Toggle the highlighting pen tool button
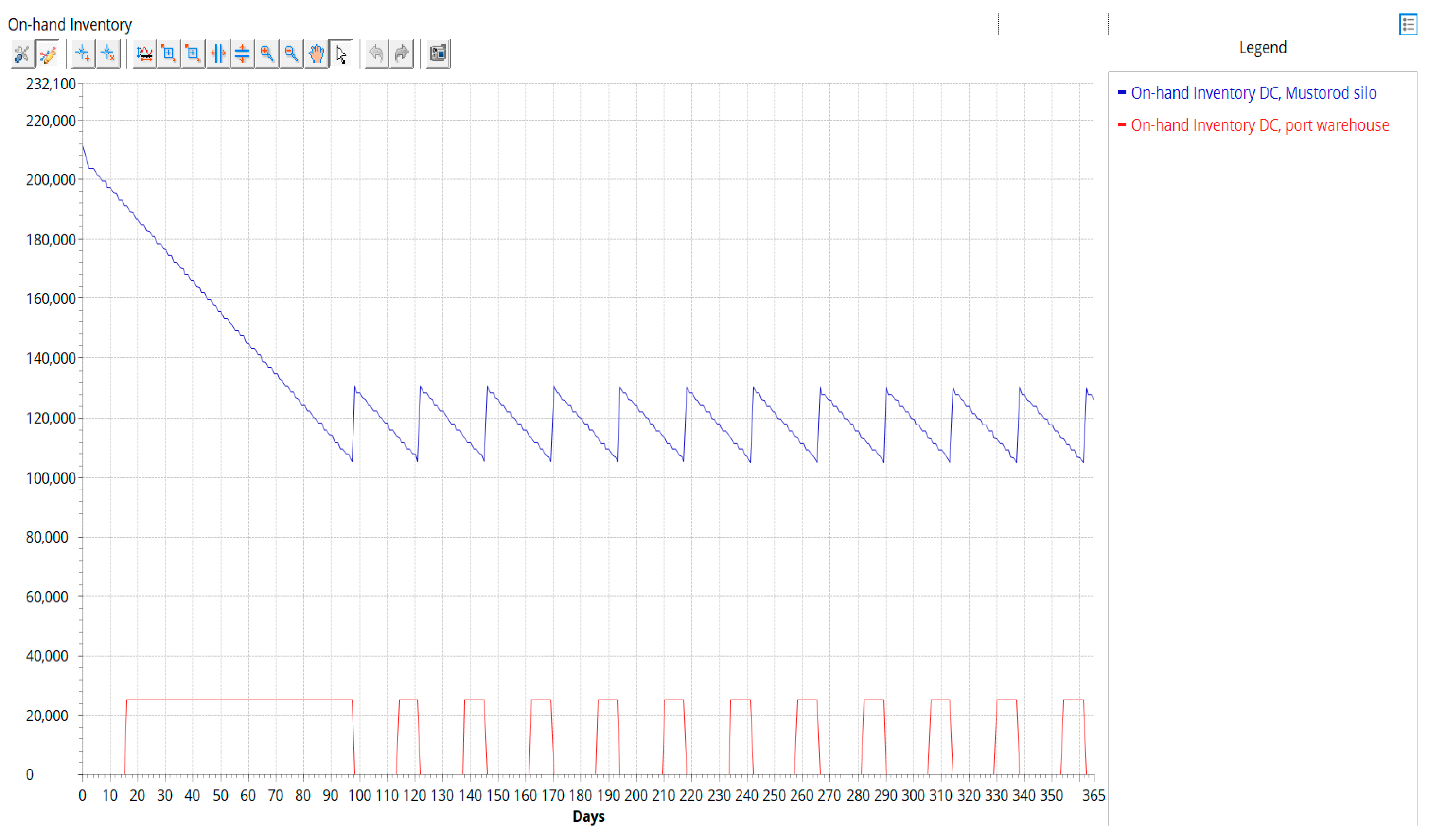 pyautogui.click(x=47, y=54)
